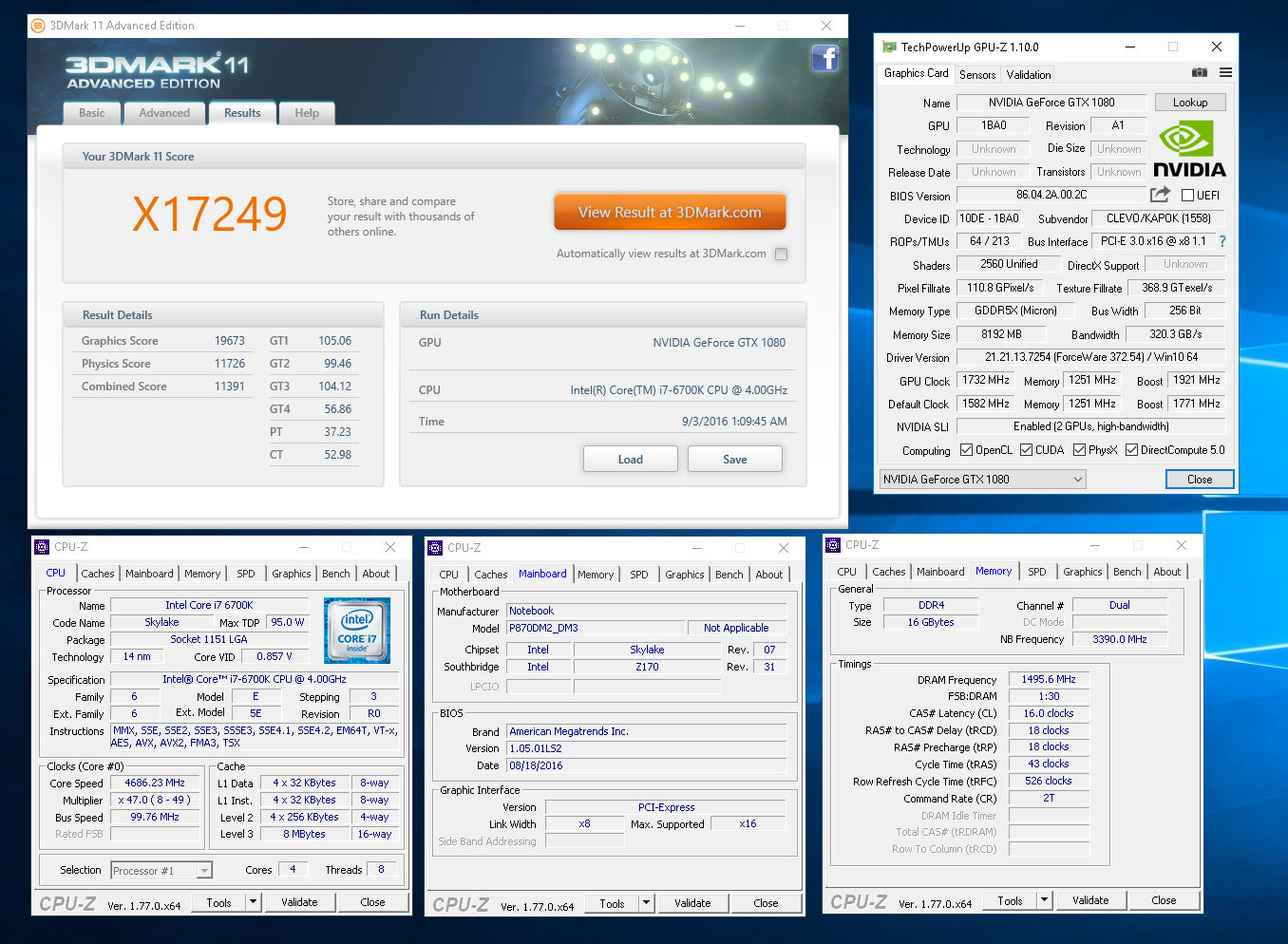Click the BIOS share export icon in GPU-Z

pos(1160,195)
